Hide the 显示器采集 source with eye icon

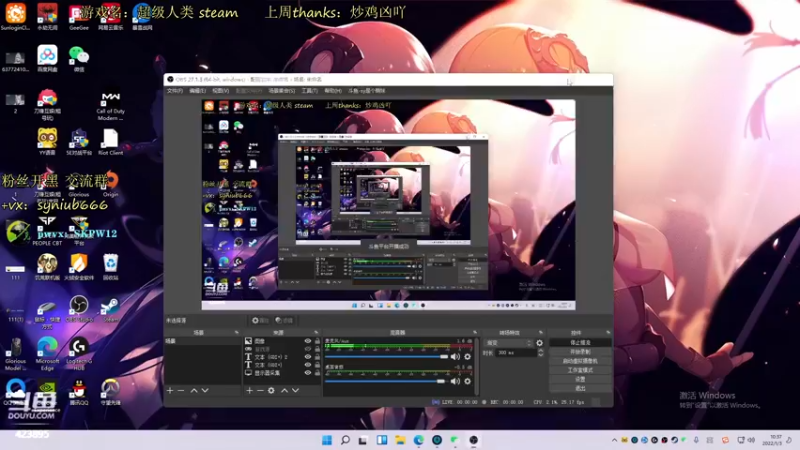308,373
